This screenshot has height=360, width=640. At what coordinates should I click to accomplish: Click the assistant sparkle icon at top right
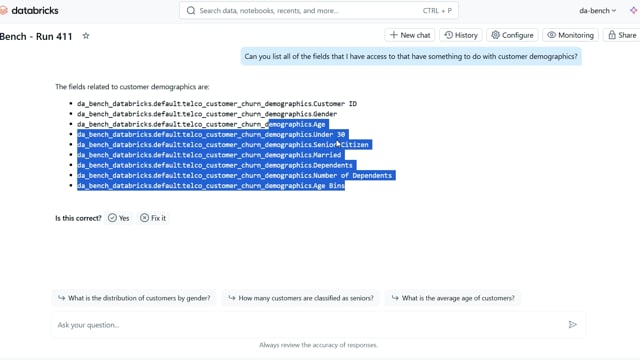coord(633,11)
